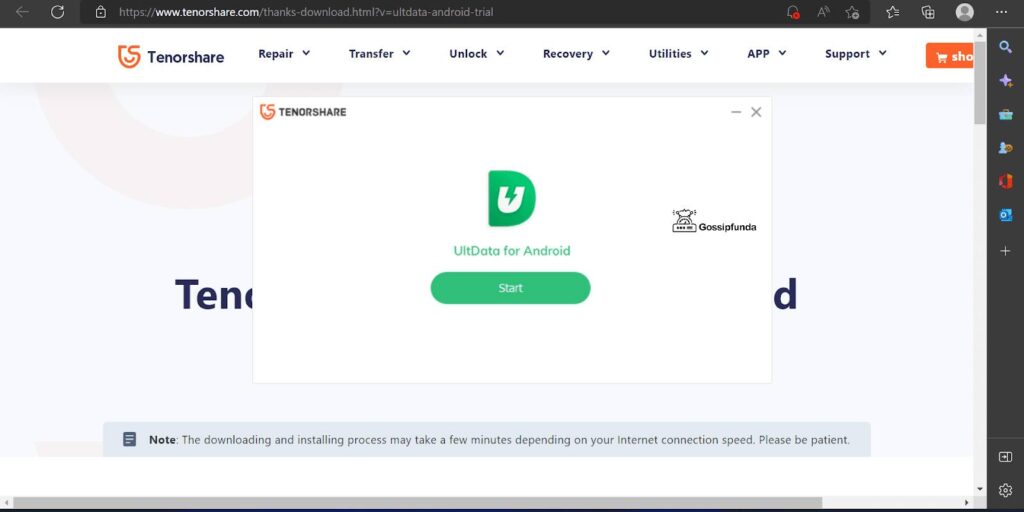
Task: Open the sidebar Games icon
Action: point(1006,148)
